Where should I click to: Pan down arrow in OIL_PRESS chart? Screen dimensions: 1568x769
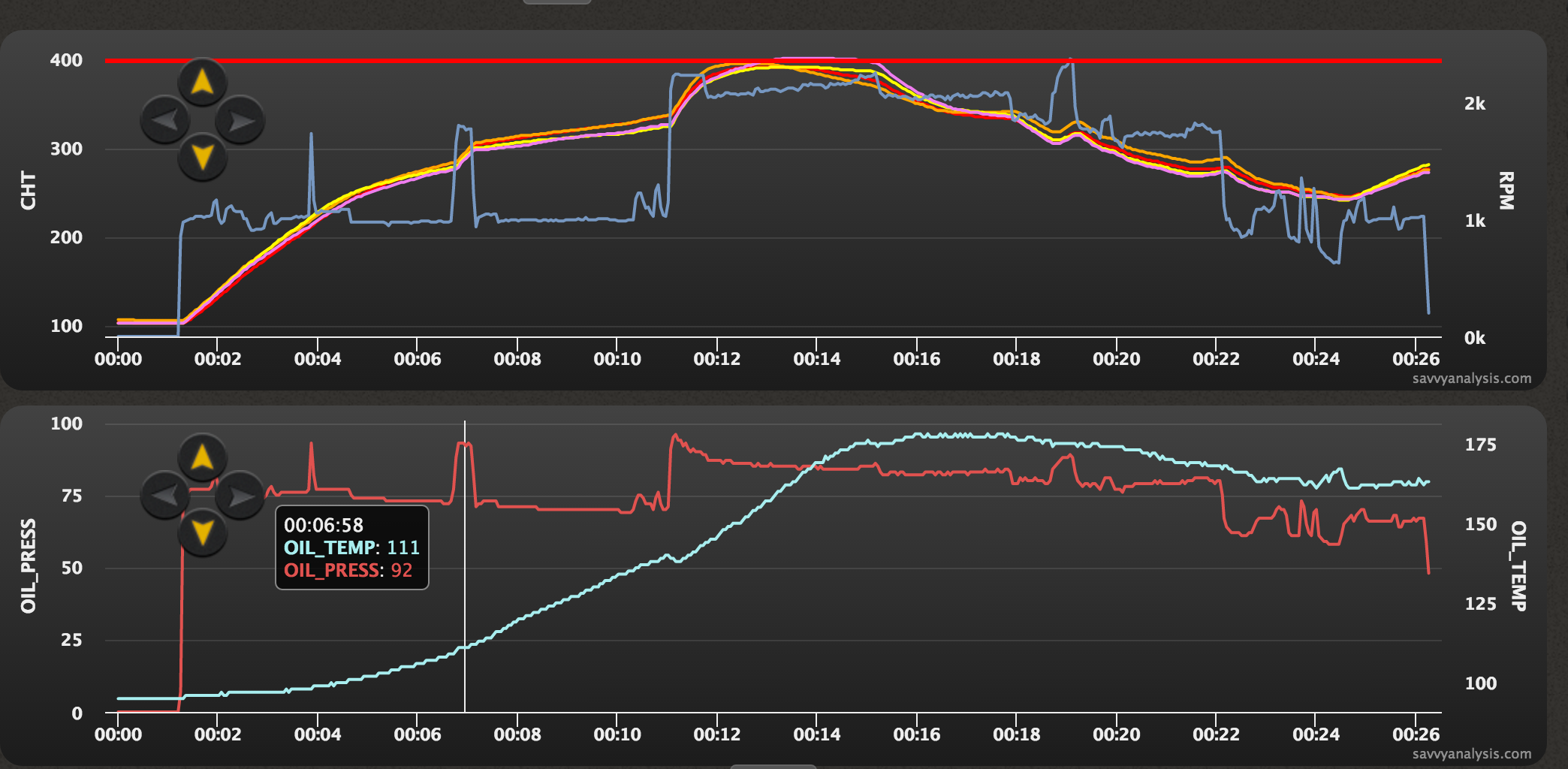click(203, 532)
